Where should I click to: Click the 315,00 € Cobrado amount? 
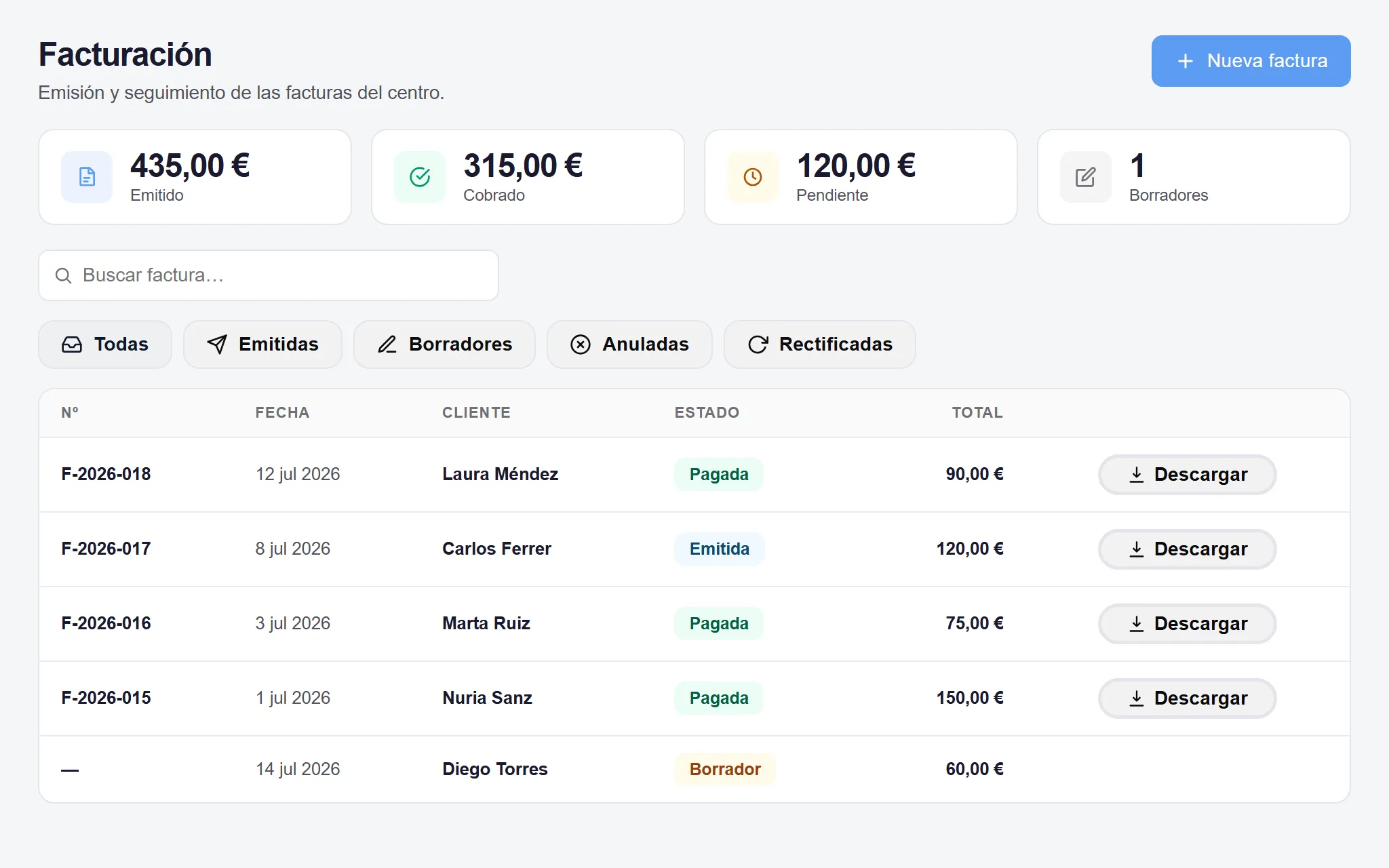point(523,165)
